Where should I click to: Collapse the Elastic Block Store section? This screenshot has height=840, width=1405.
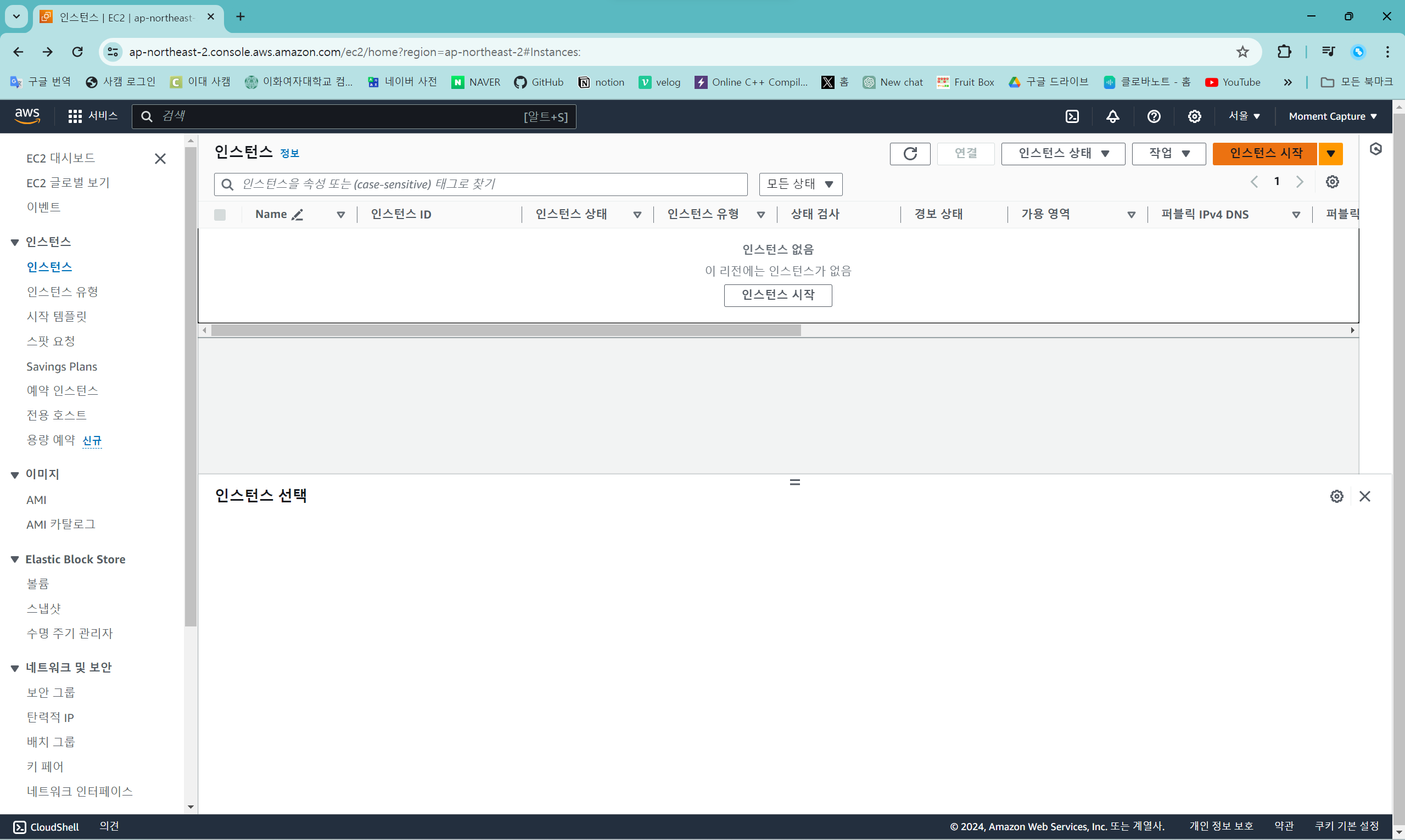click(15, 559)
